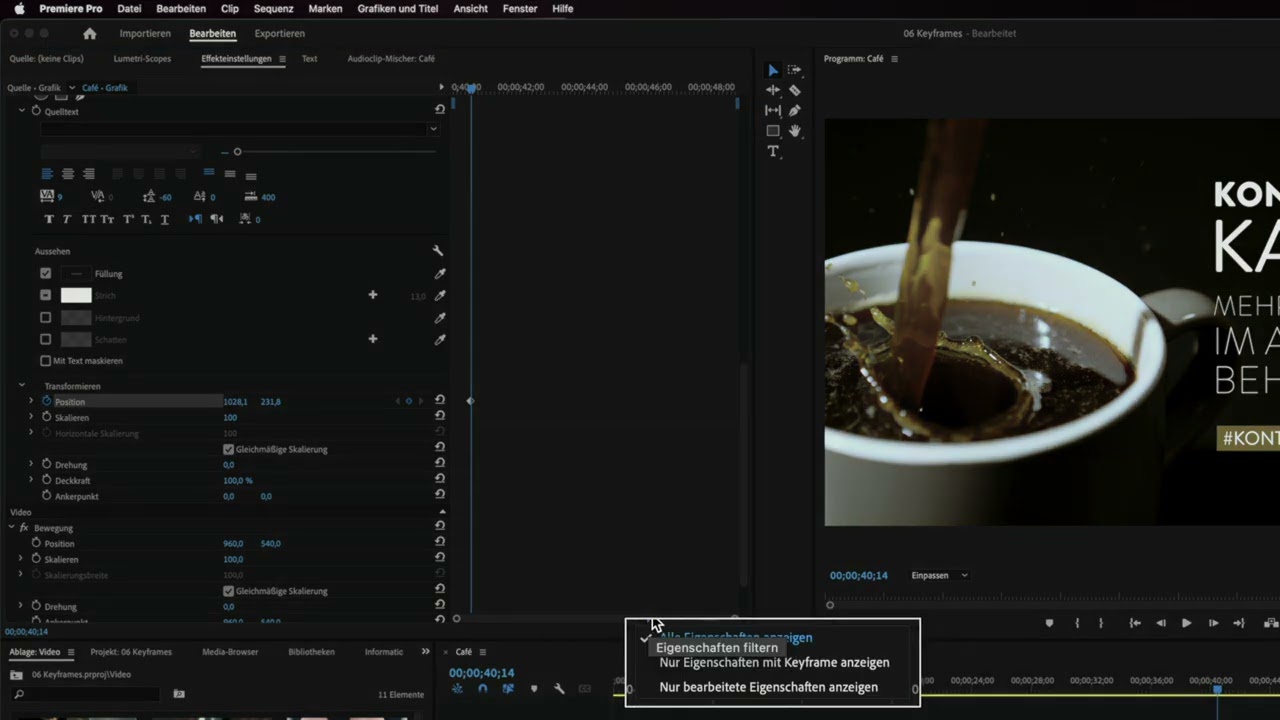Select the Track Select Forward tool
1280x720 pixels.
pos(795,70)
